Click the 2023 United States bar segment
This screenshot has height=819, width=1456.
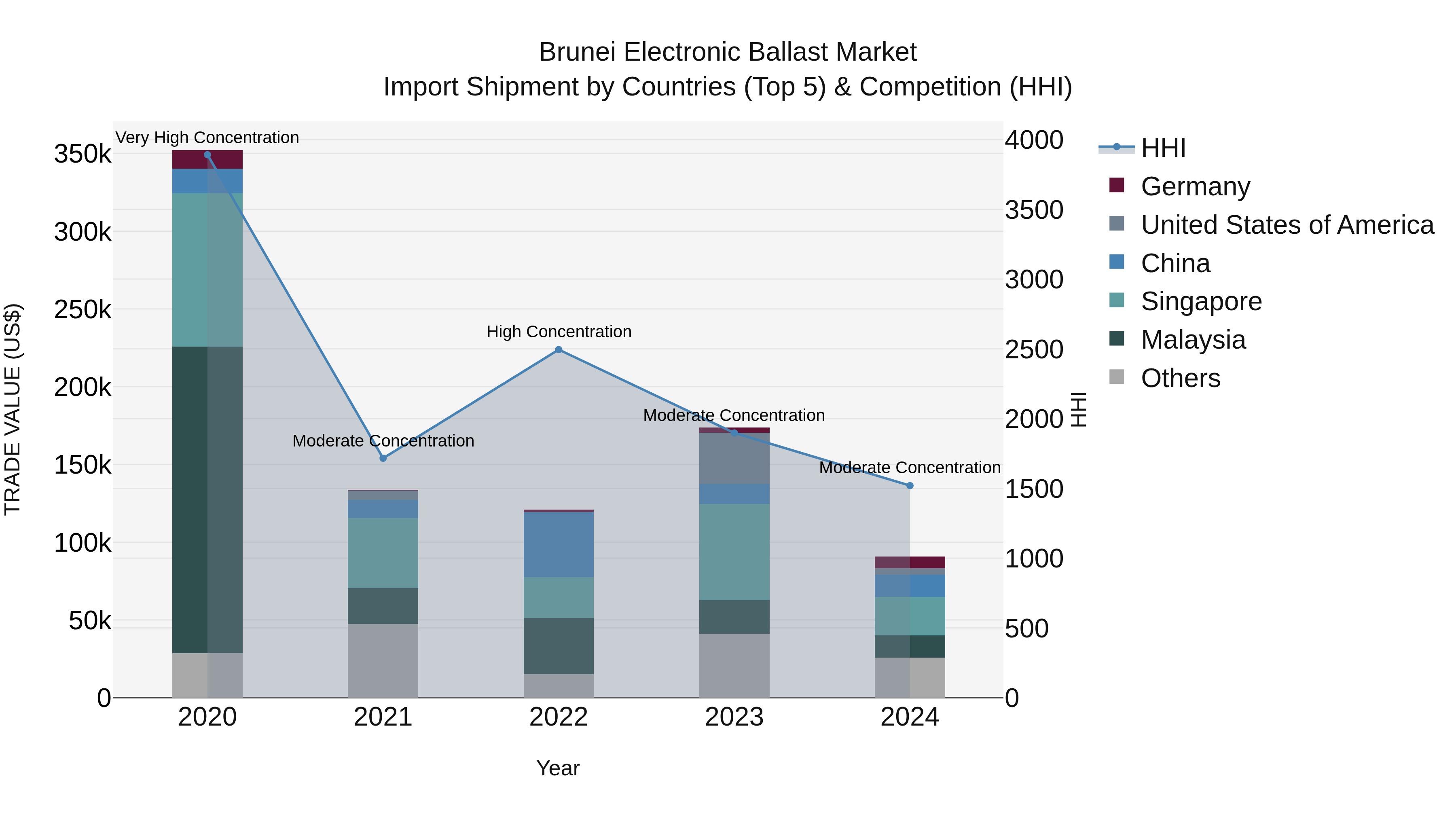[734, 458]
